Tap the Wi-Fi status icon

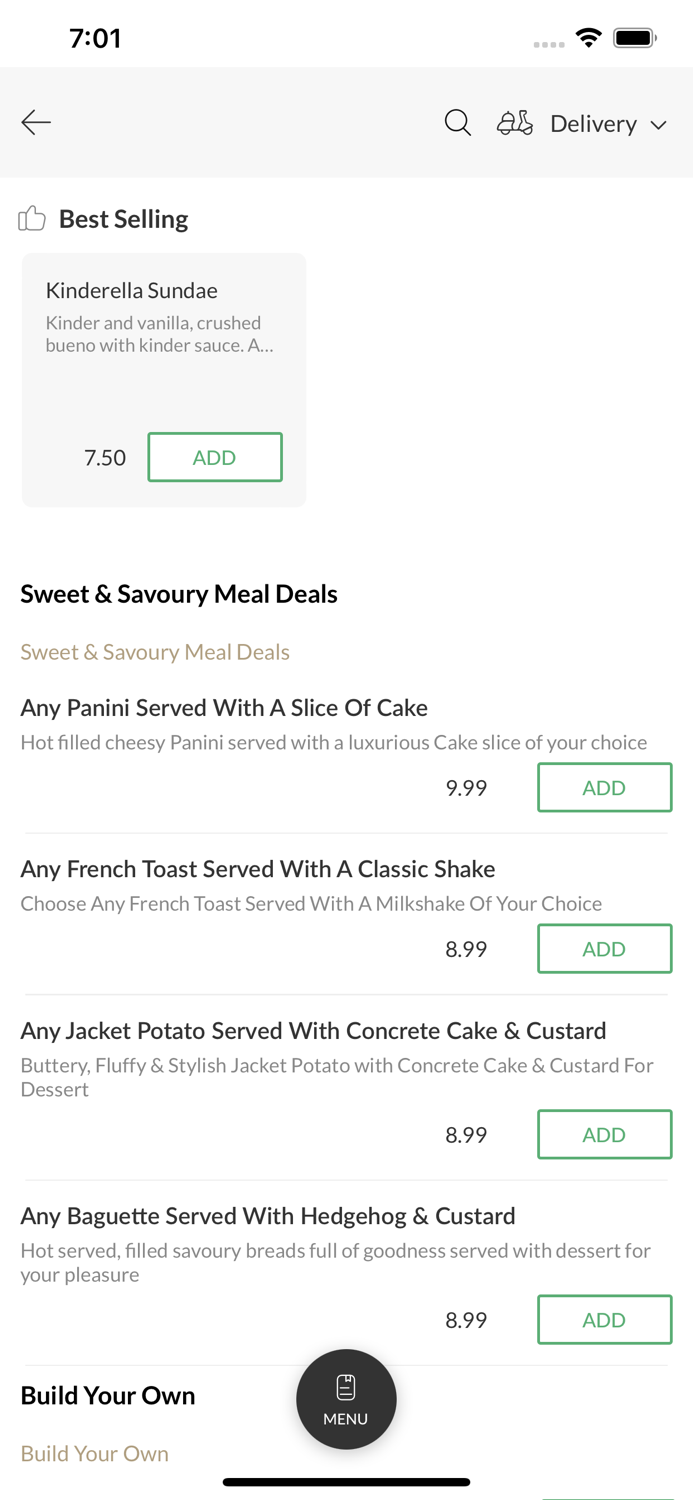point(588,38)
